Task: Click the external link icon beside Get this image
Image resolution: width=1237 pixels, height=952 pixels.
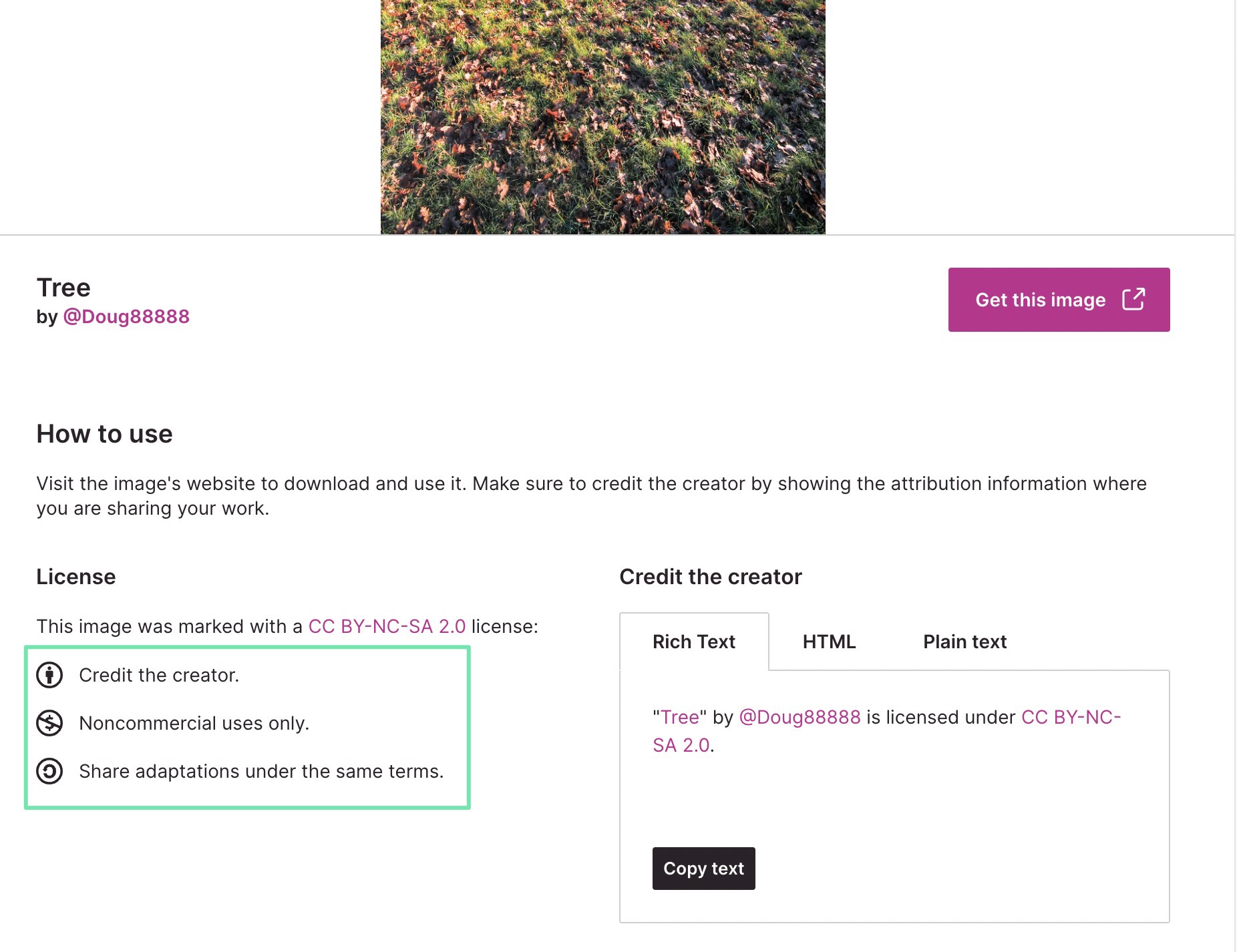Action: point(1133,300)
